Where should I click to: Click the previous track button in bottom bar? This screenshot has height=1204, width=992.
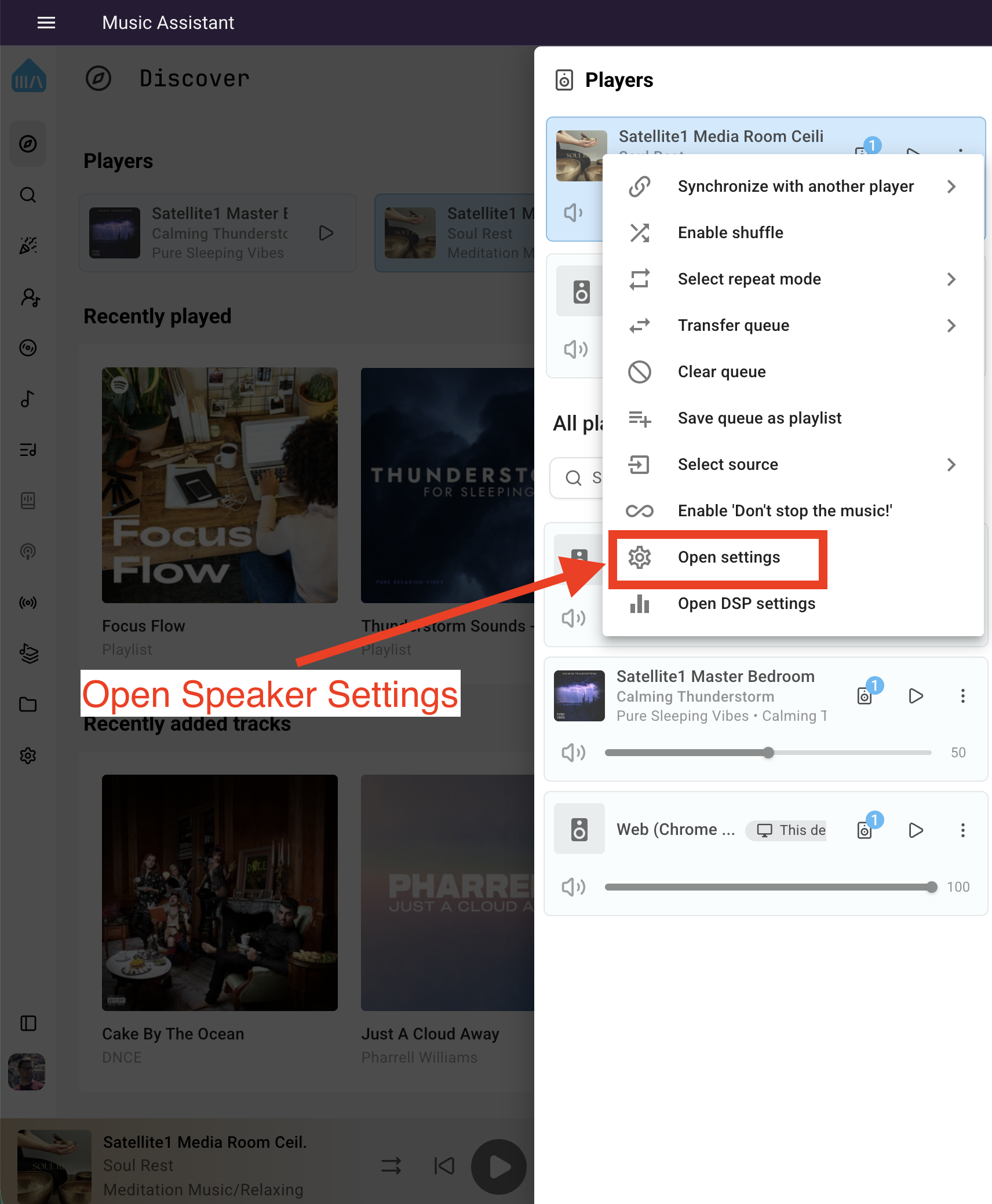tap(444, 1166)
